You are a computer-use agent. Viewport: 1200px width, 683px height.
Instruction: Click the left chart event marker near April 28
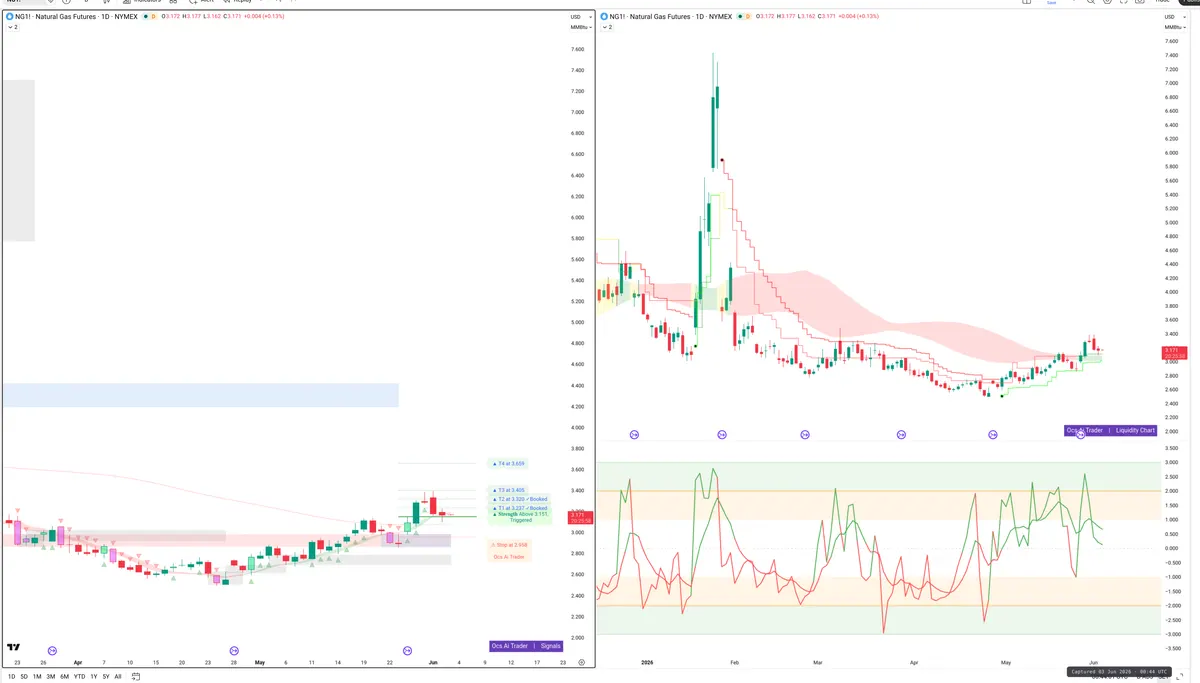tap(235, 650)
